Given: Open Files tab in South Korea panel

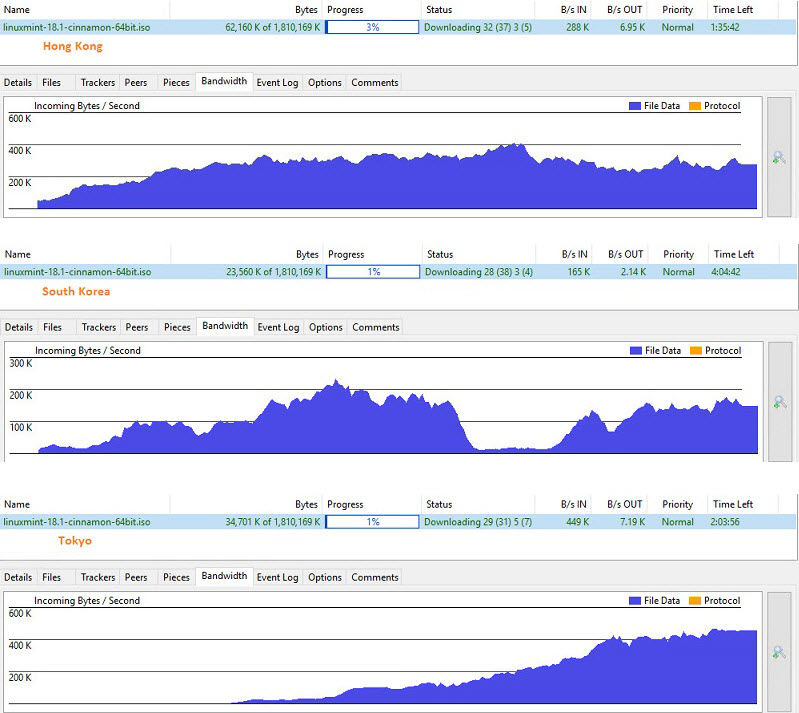Looking at the screenshot, I should pos(52,327).
